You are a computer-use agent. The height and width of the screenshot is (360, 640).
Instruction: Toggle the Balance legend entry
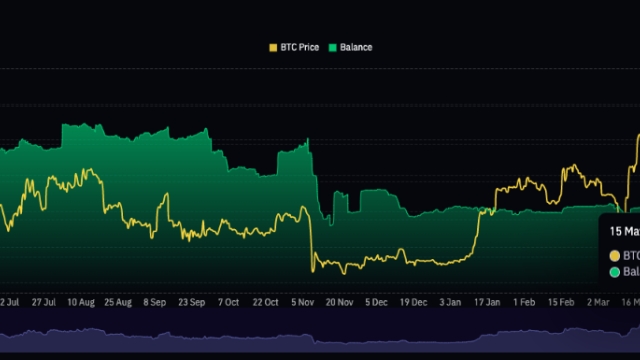coord(351,47)
